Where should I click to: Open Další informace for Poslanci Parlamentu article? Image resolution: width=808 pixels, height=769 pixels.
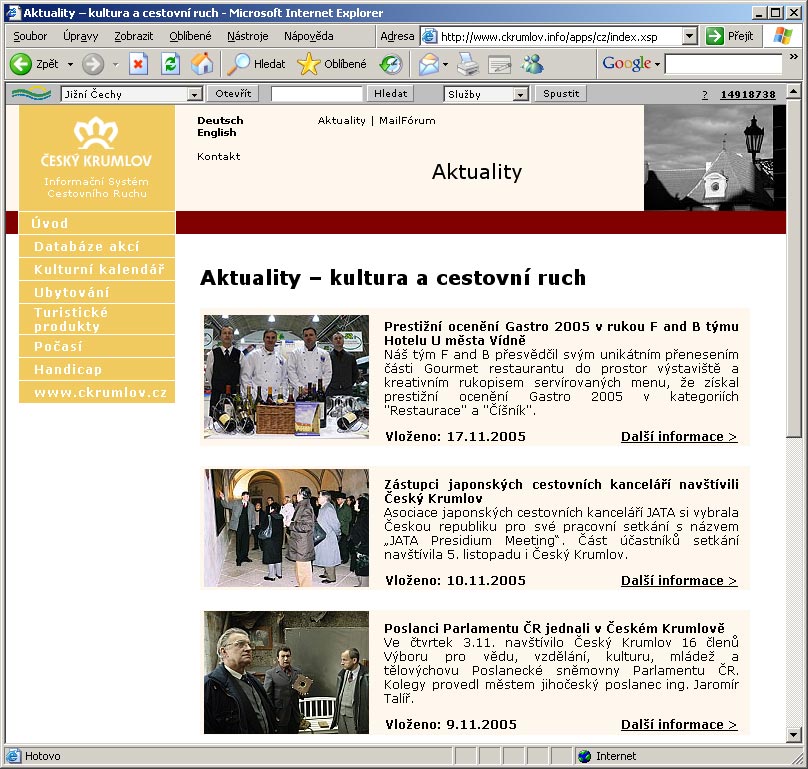pos(679,724)
